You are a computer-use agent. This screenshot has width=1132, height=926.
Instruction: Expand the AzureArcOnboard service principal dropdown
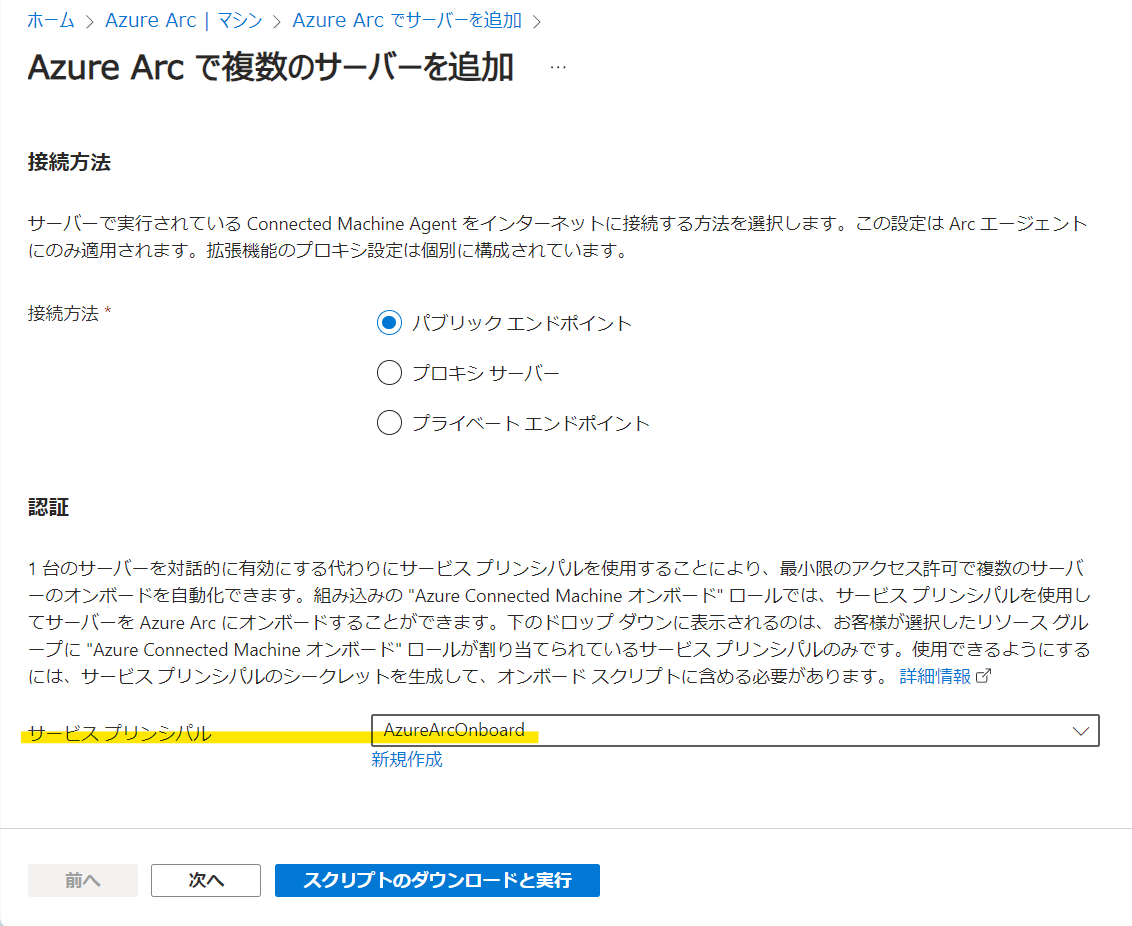(734, 731)
